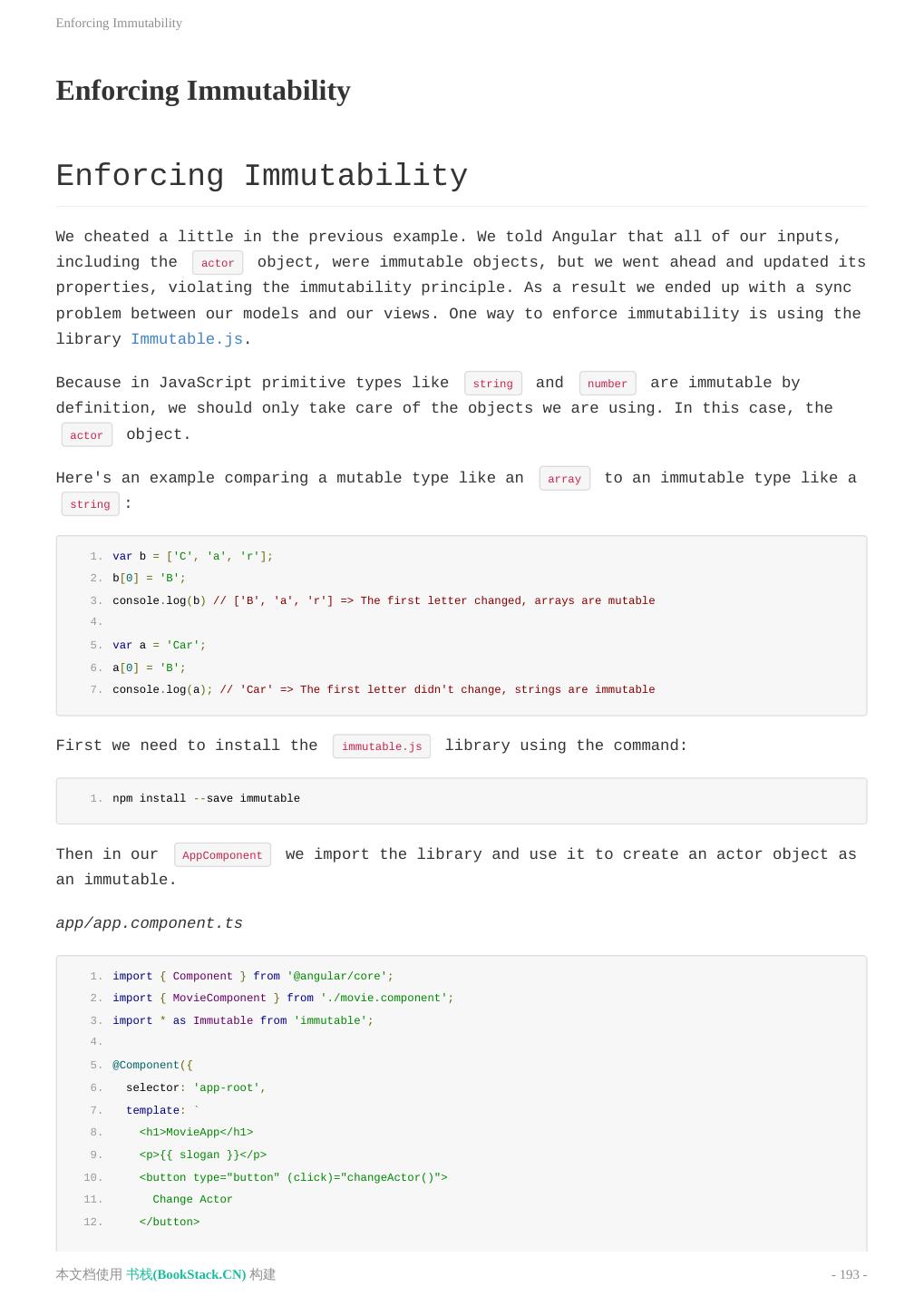Viewport: 924px width, 1306px height.
Task: Click the 'Change Actor' text in the code
Action: pyautogui.click(x=192, y=1199)
